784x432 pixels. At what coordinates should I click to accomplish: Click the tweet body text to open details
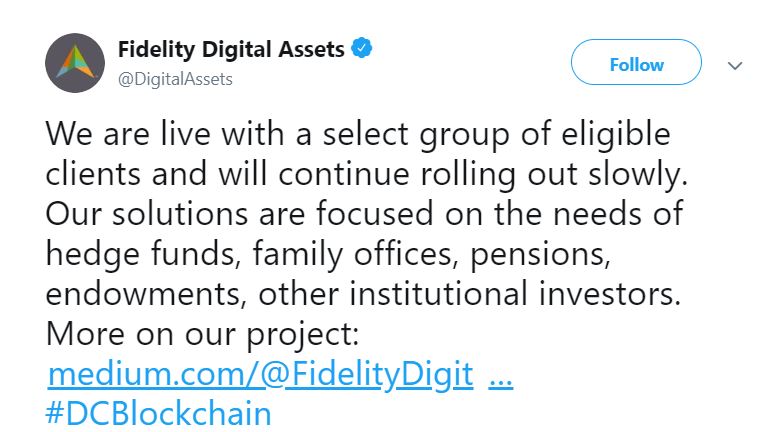click(366, 214)
